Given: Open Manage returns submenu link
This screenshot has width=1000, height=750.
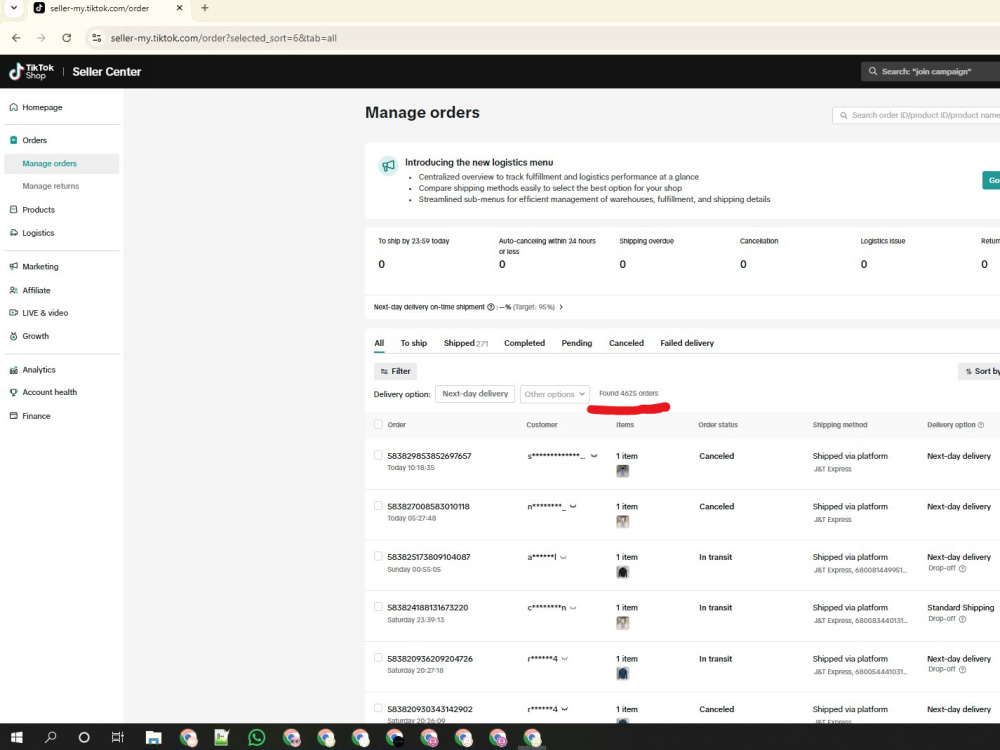Looking at the screenshot, I should point(50,186).
